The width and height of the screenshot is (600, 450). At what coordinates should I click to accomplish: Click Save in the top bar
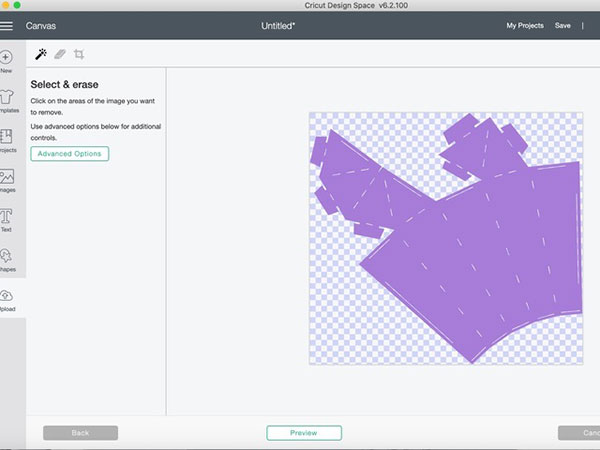click(x=563, y=25)
